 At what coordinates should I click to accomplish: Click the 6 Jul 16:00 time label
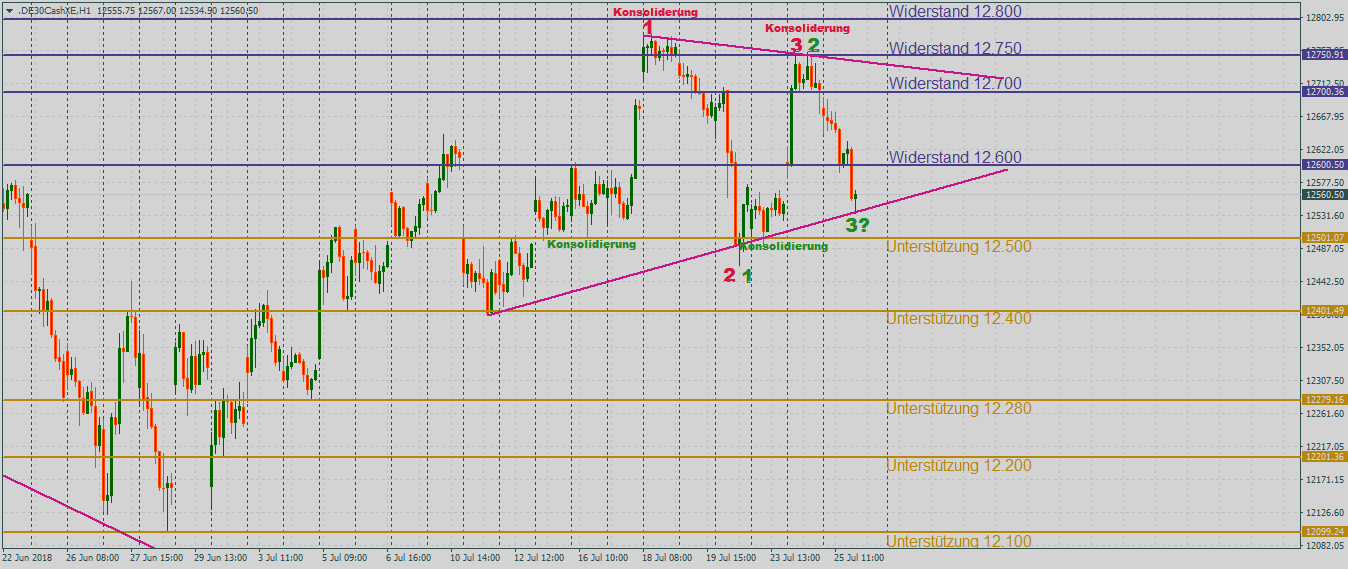point(408,558)
